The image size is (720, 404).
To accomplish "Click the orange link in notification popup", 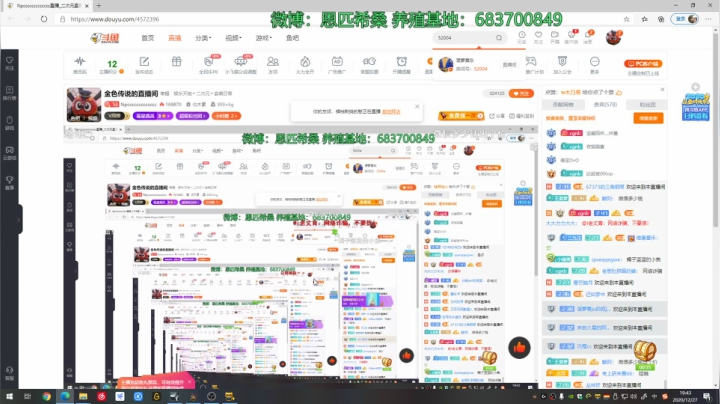I will (x=391, y=112).
